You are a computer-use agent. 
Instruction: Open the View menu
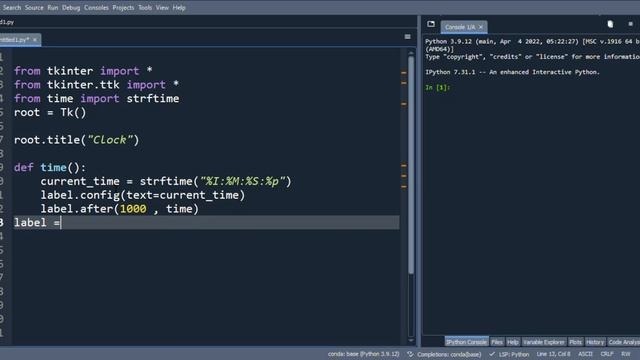162,7
